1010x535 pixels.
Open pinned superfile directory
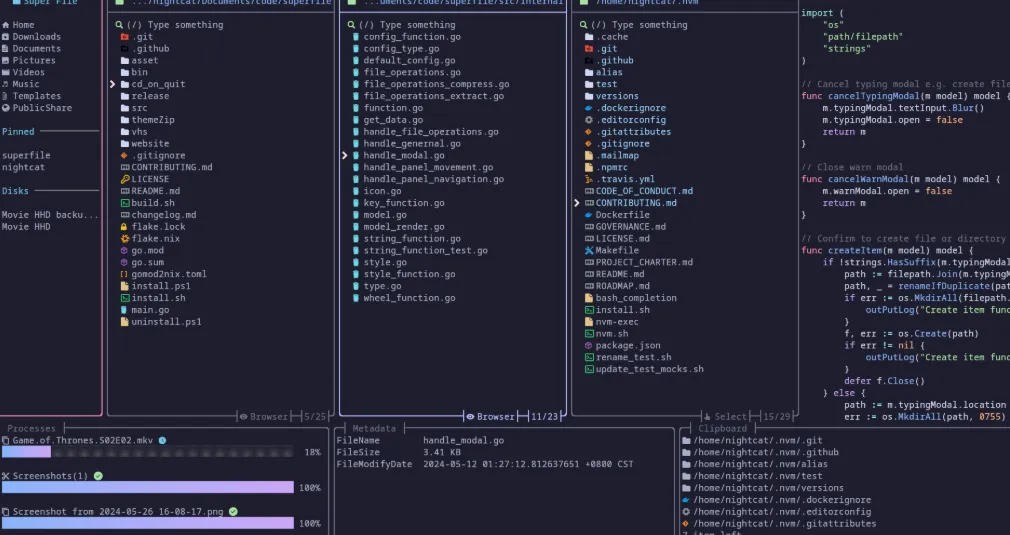(x=26, y=156)
